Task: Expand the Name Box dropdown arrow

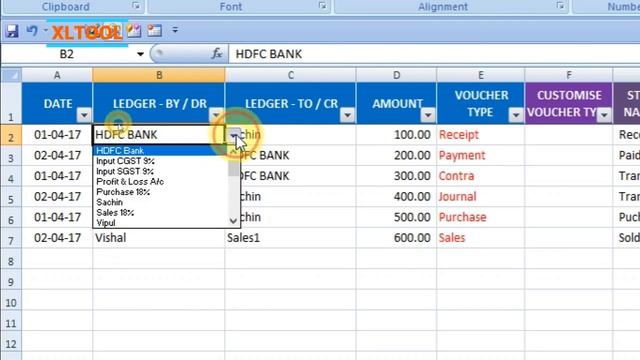Action: [x=140, y=54]
